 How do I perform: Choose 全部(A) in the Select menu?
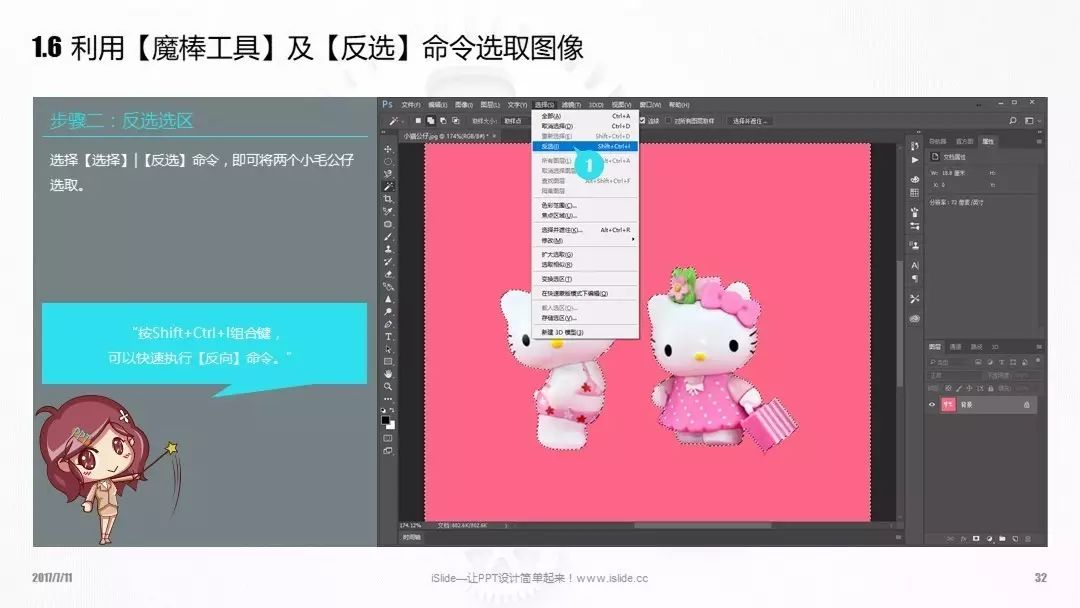585,116
